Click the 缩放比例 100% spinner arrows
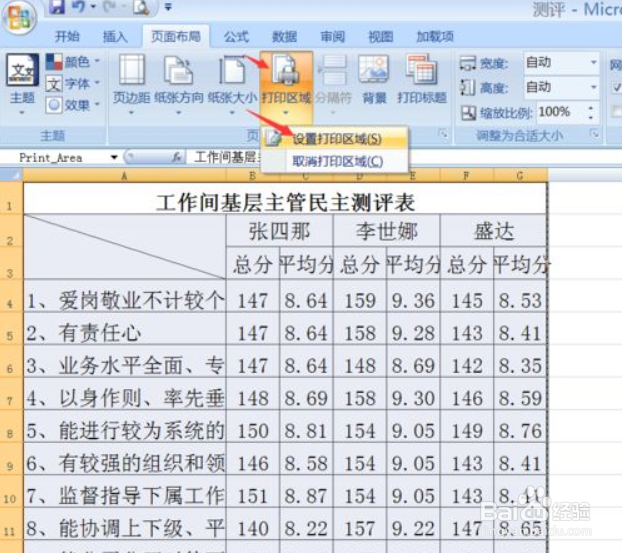The width and height of the screenshot is (626, 553). coord(591,112)
